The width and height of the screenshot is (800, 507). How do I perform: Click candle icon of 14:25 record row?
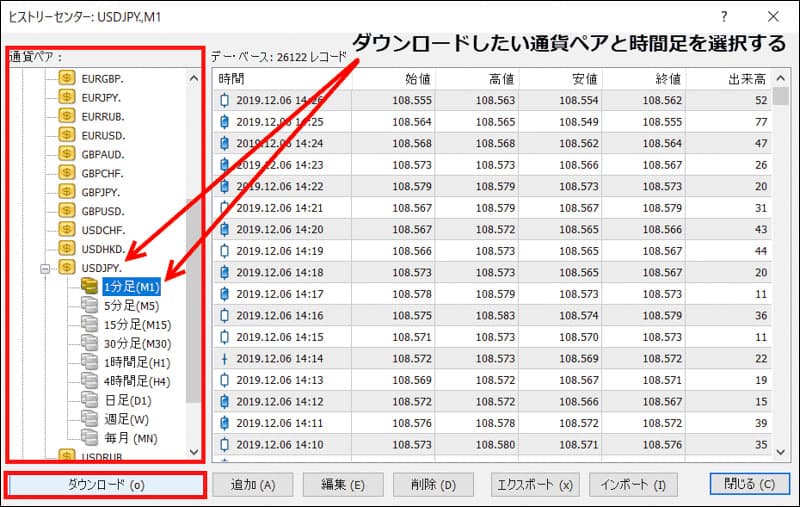(x=224, y=121)
